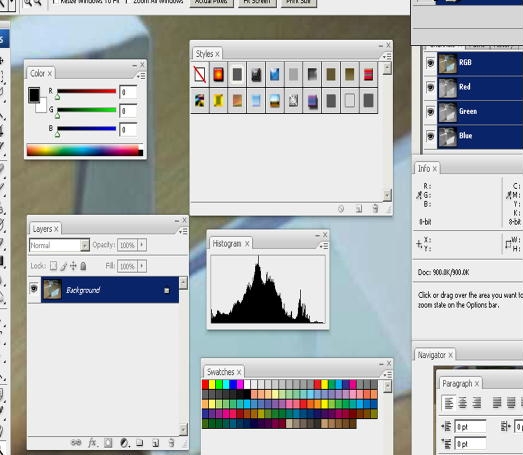The height and width of the screenshot is (455, 523).
Task: Click the R red slider in Color panel
Action: (86, 91)
